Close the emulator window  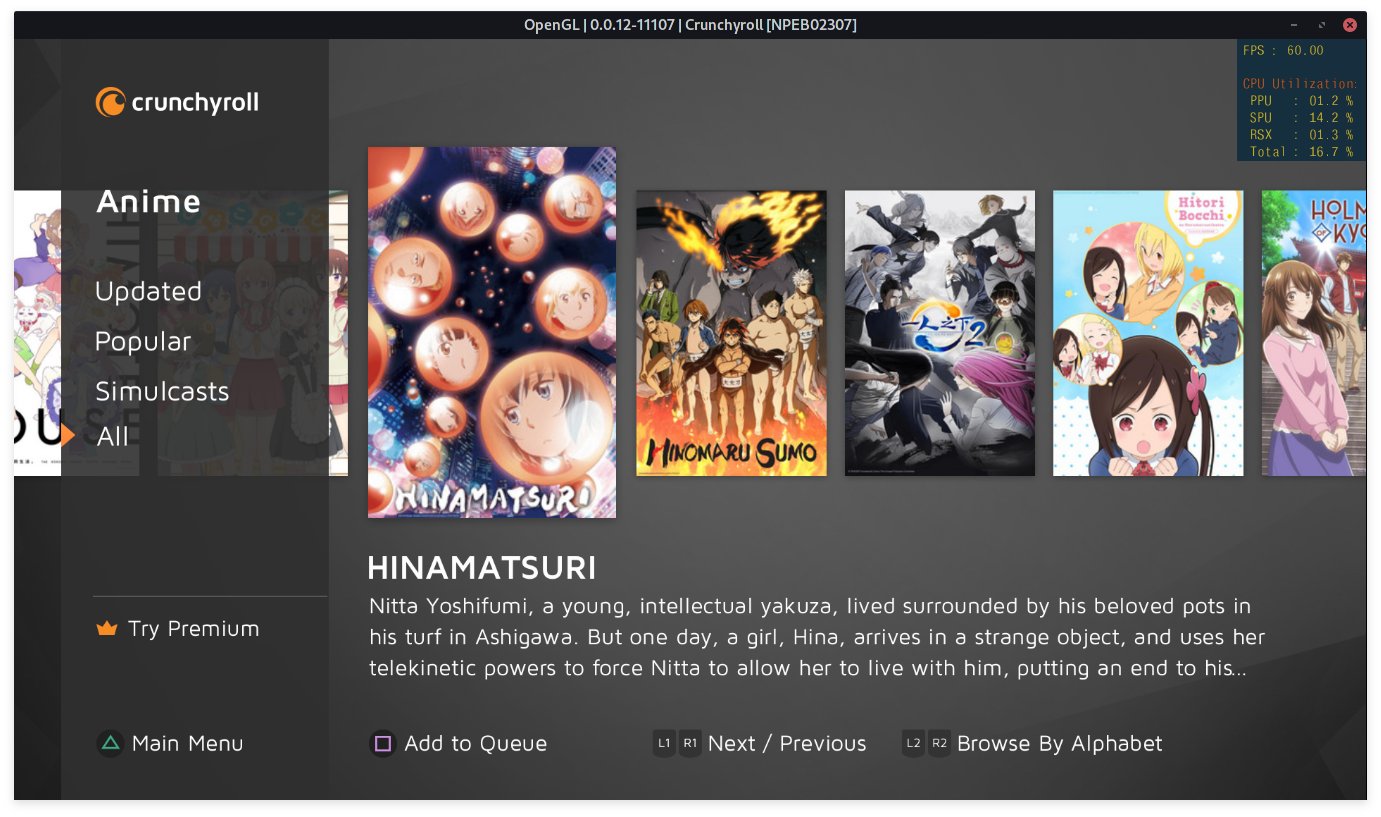coord(1350,25)
